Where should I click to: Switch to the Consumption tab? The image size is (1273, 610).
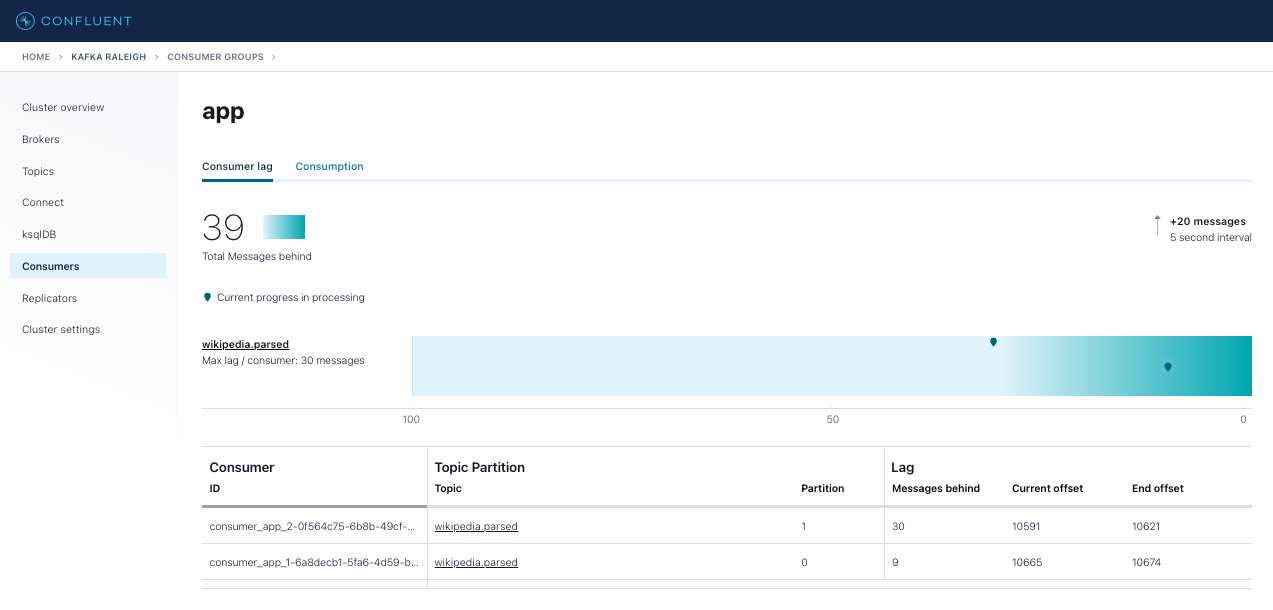(329, 166)
